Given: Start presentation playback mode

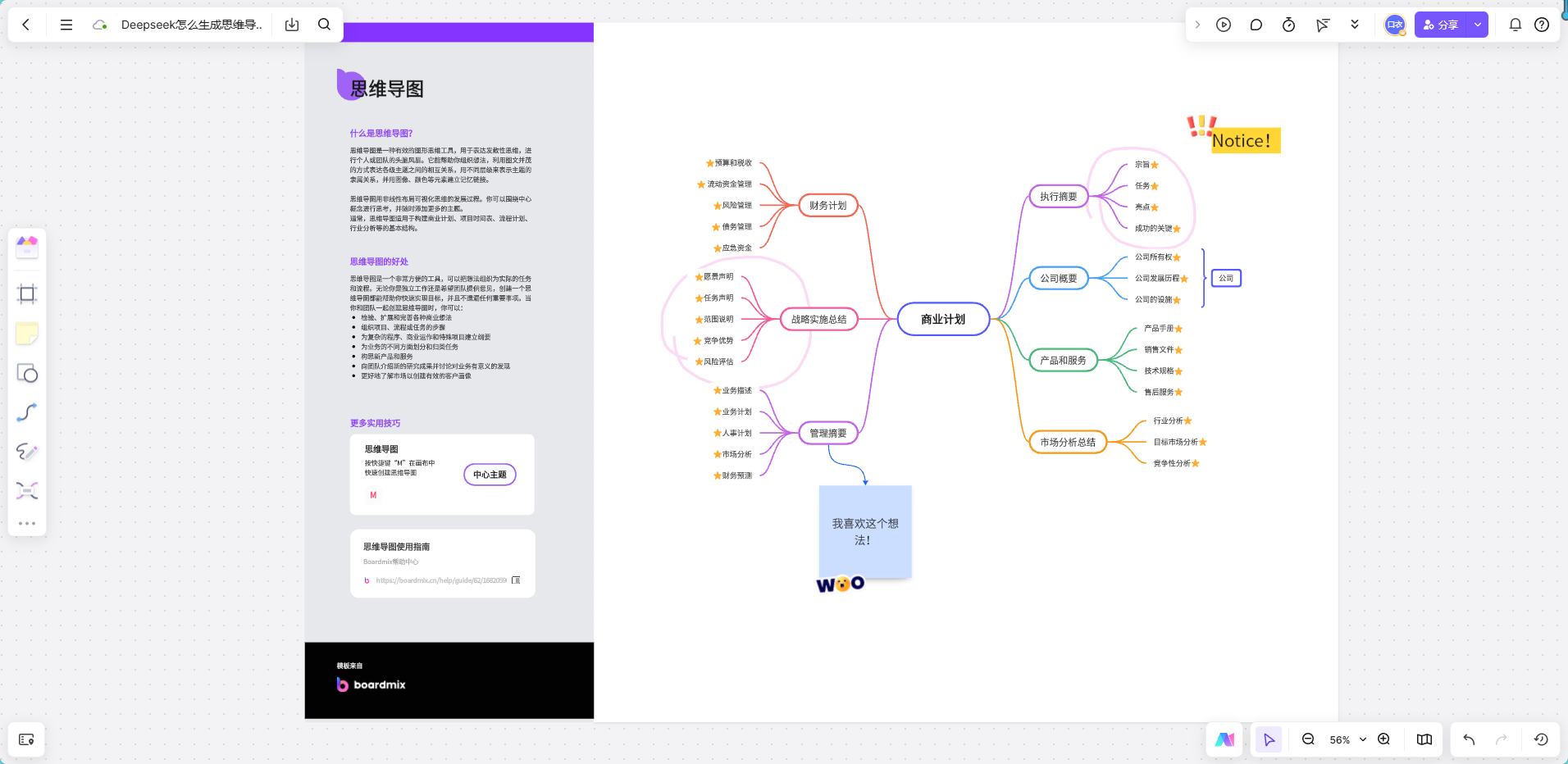Looking at the screenshot, I should pos(1224,25).
